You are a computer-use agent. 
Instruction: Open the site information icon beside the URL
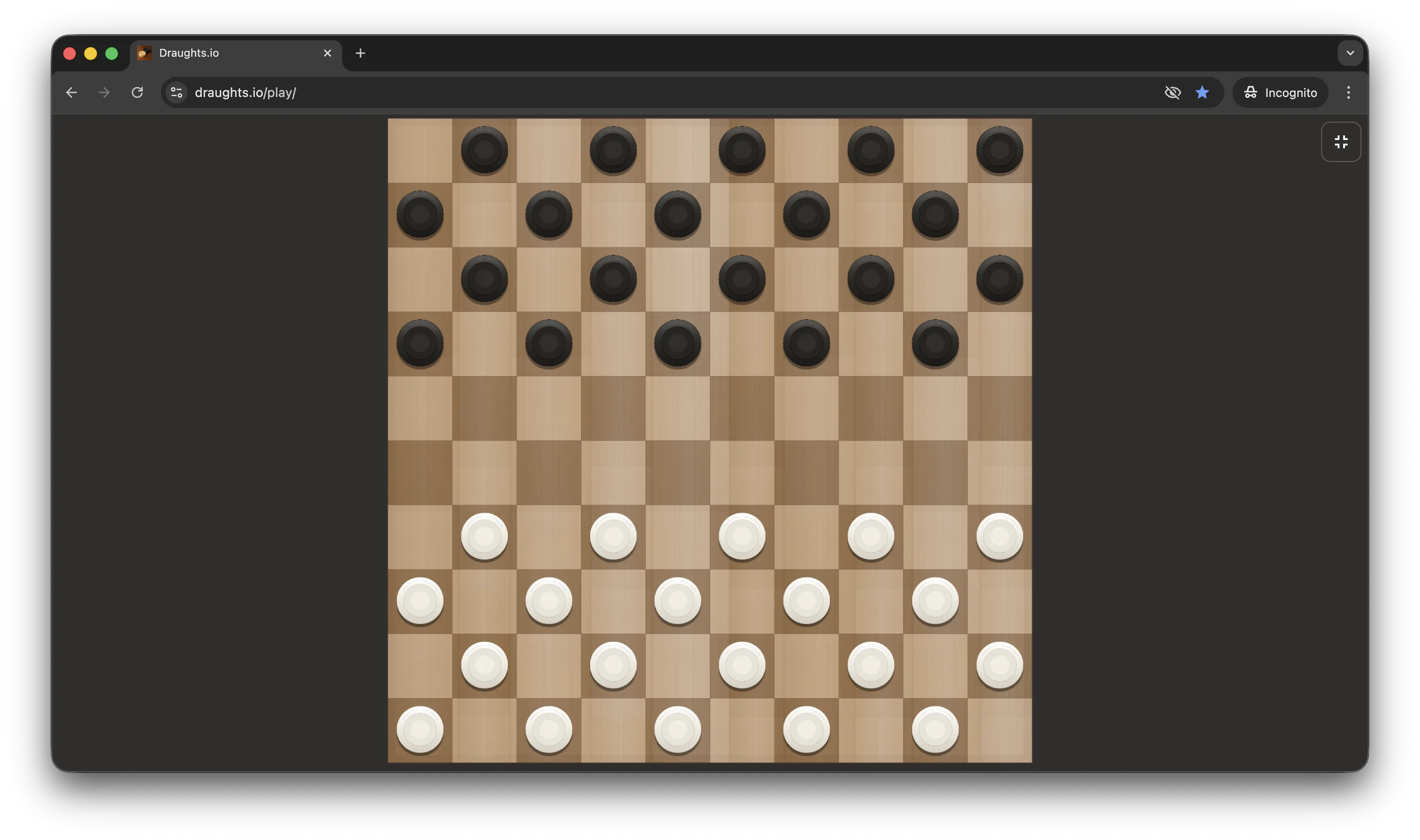tap(176, 92)
